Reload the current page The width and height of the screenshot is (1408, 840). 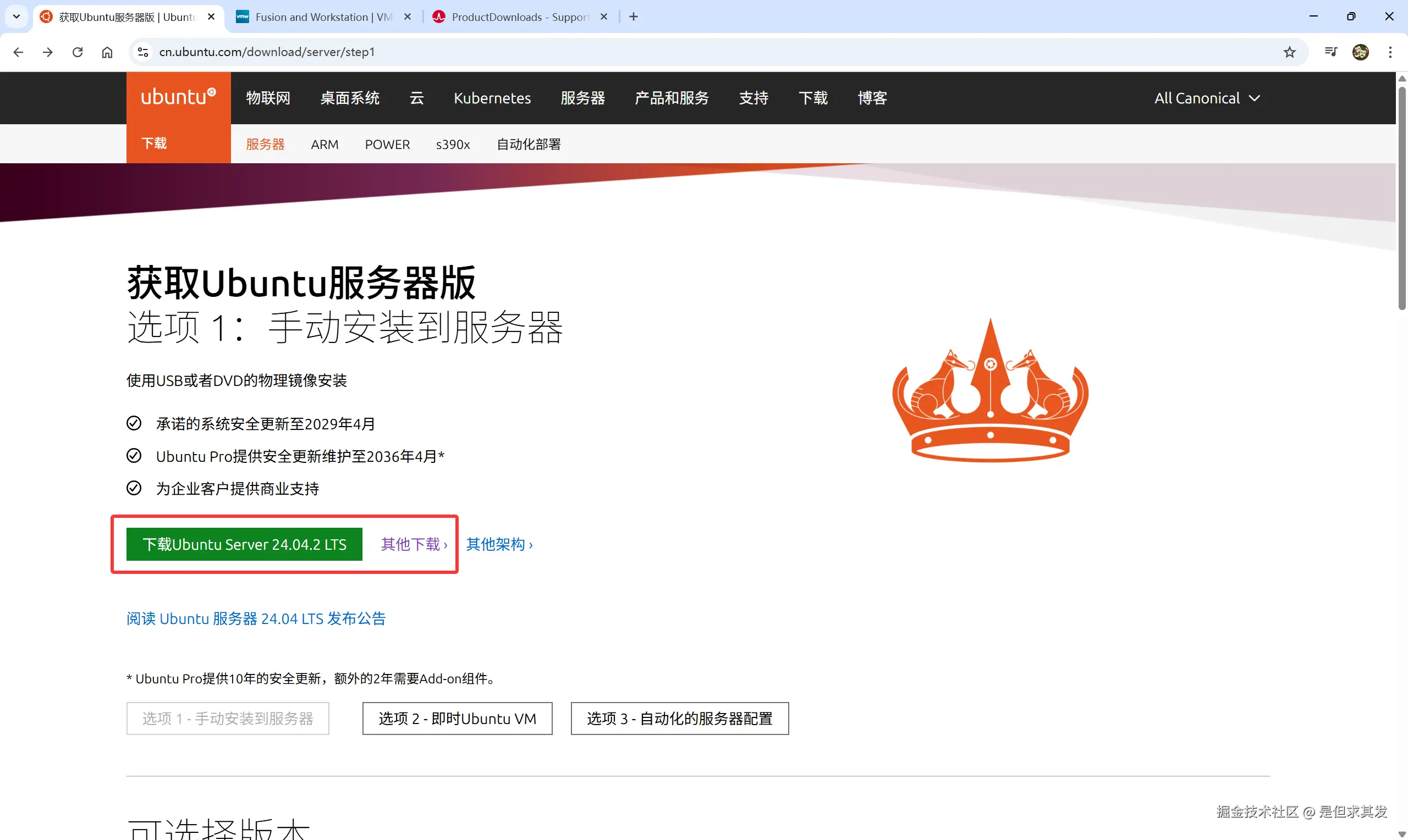point(78,52)
